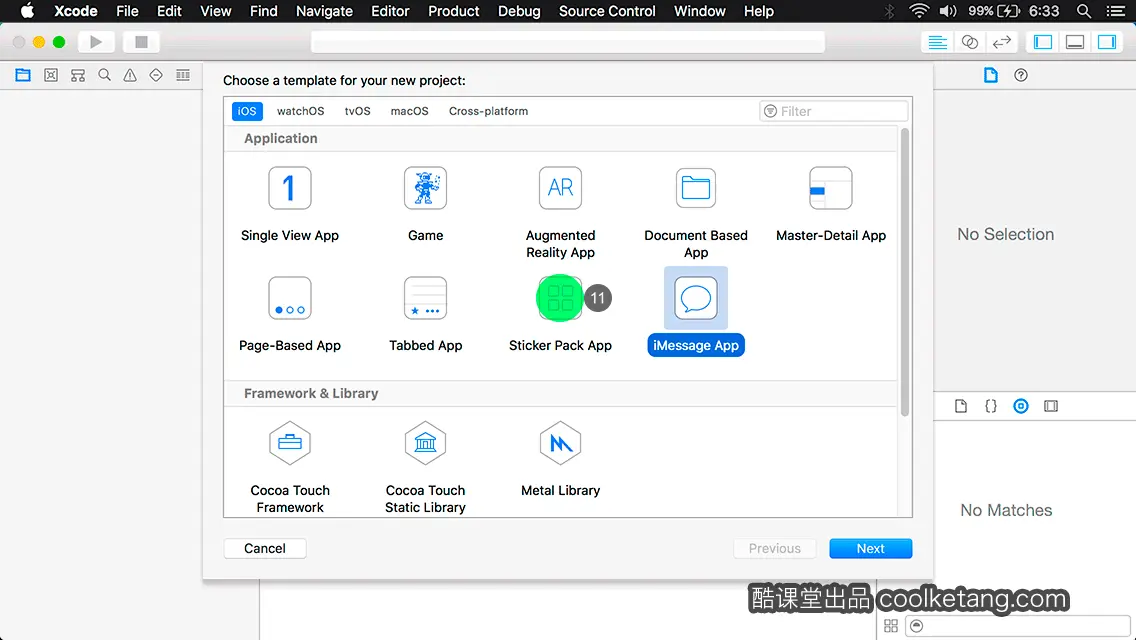Open the Find navigator
The height and width of the screenshot is (640, 1136).
(x=104, y=75)
